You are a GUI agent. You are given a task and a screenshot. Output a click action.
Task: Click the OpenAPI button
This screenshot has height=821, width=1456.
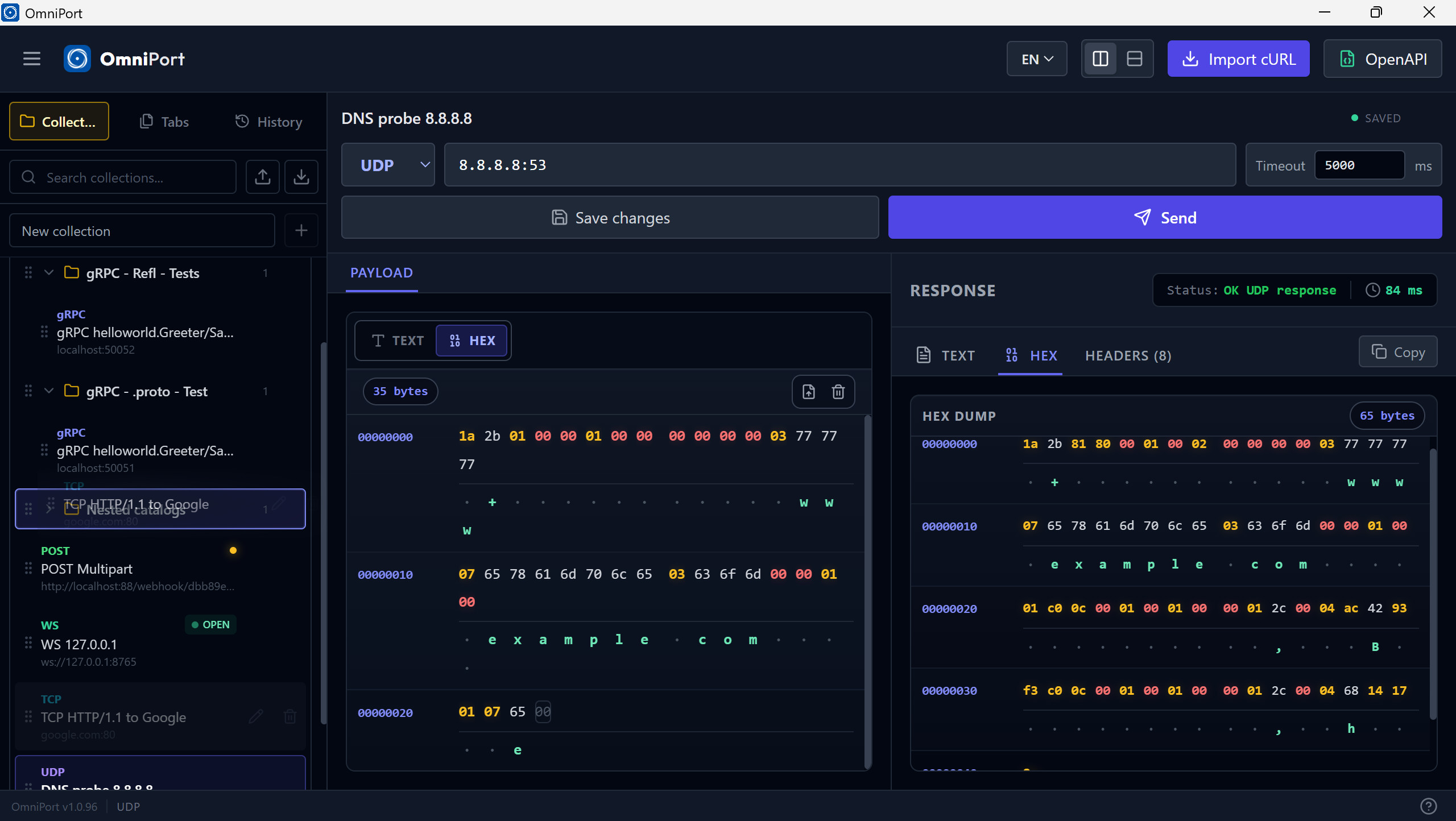point(1382,59)
